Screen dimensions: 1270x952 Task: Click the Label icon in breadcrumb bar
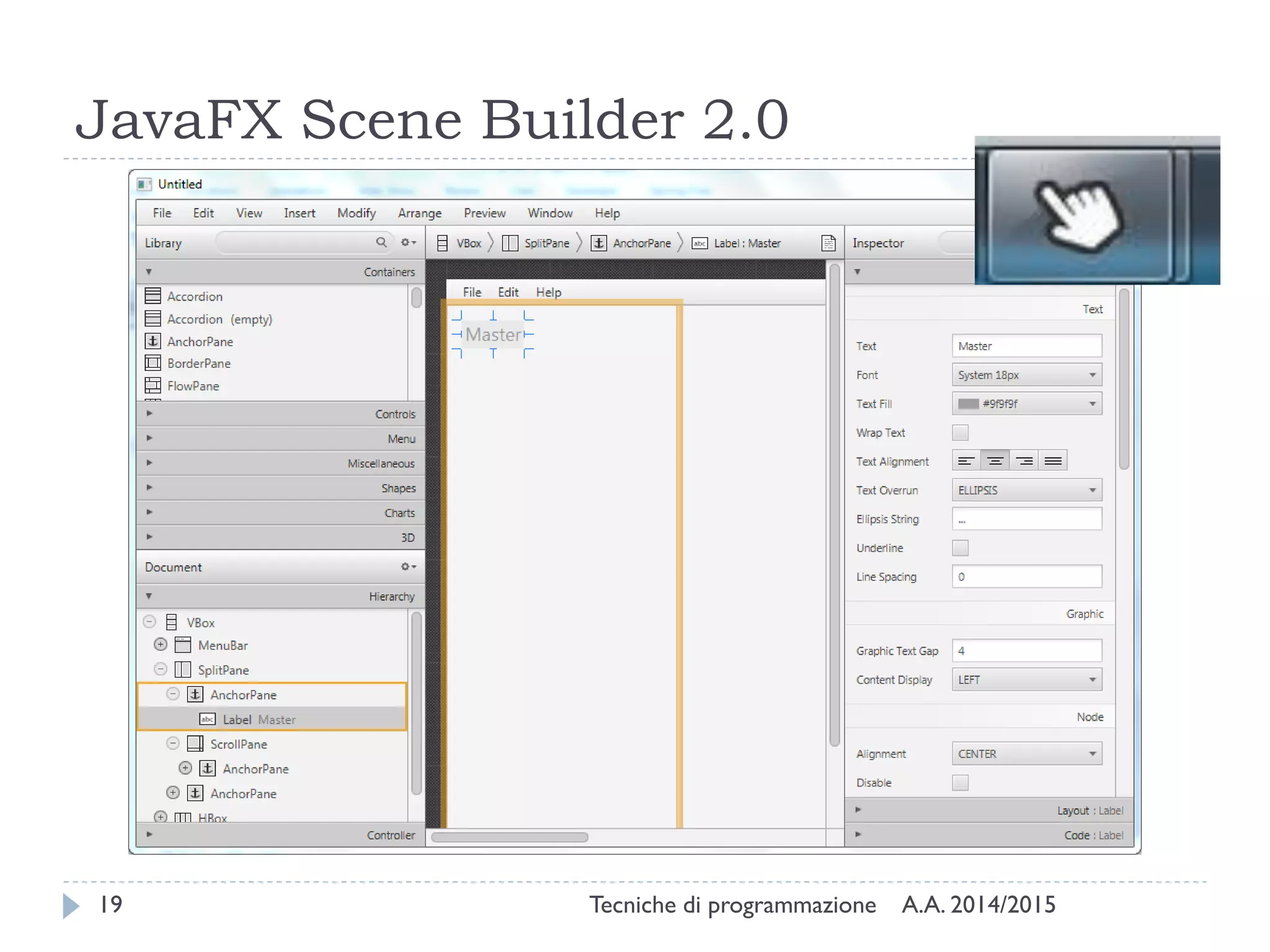click(x=699, y=243)
